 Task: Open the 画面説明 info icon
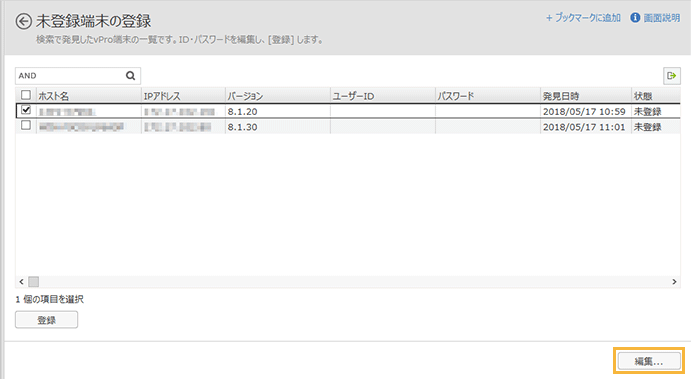[635, 18]
